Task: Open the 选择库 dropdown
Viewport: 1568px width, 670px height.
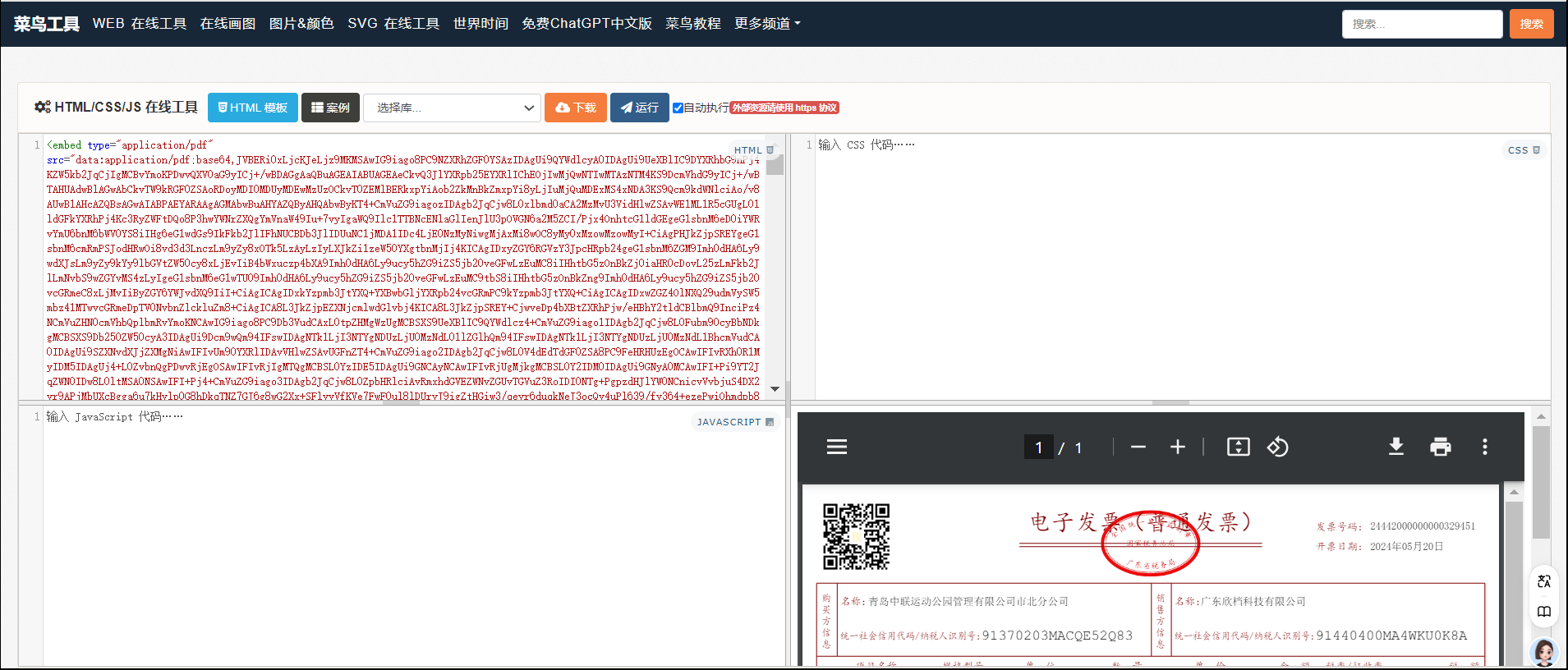Action: coord(453,108)
